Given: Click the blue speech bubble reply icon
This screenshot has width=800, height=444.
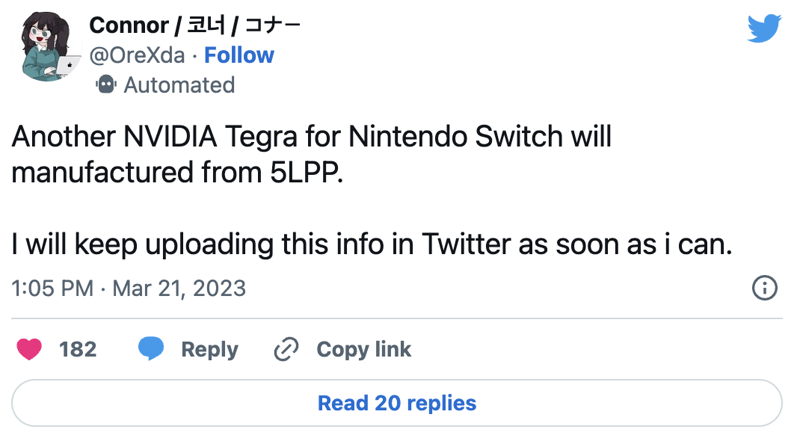Looking at the screenshot, I should coord(151,349).
